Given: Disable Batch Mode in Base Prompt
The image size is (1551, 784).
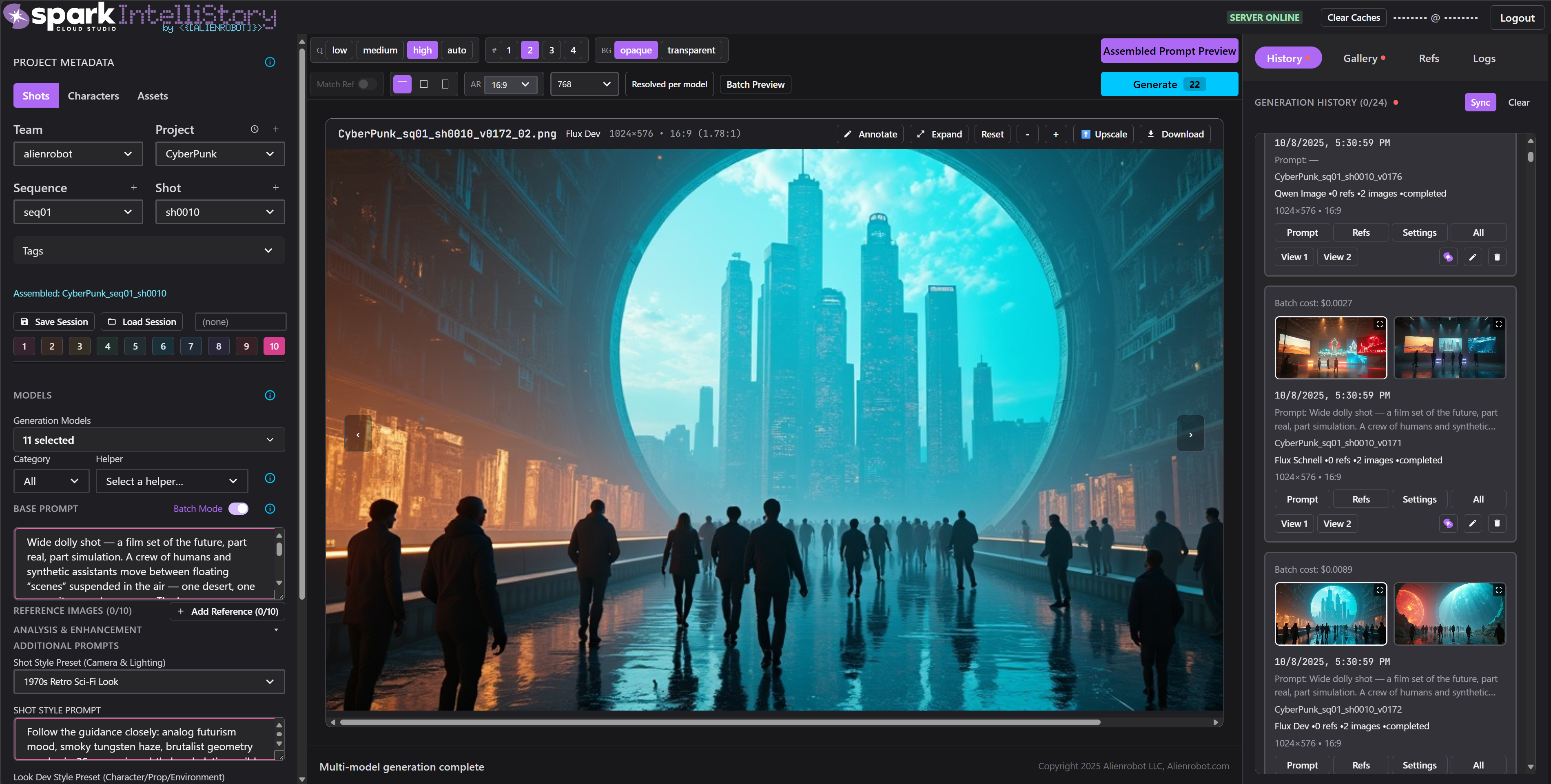Looking at the screenshot, I should (x=238, y=508).
